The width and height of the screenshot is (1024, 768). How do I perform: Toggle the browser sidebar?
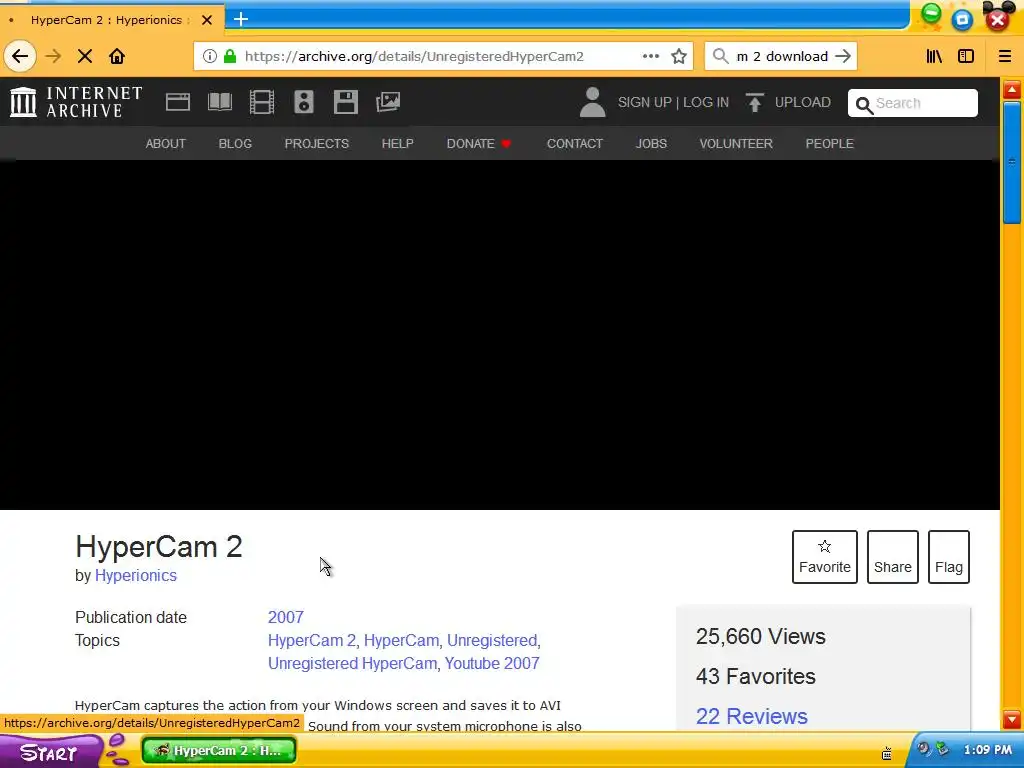point(966,56)
